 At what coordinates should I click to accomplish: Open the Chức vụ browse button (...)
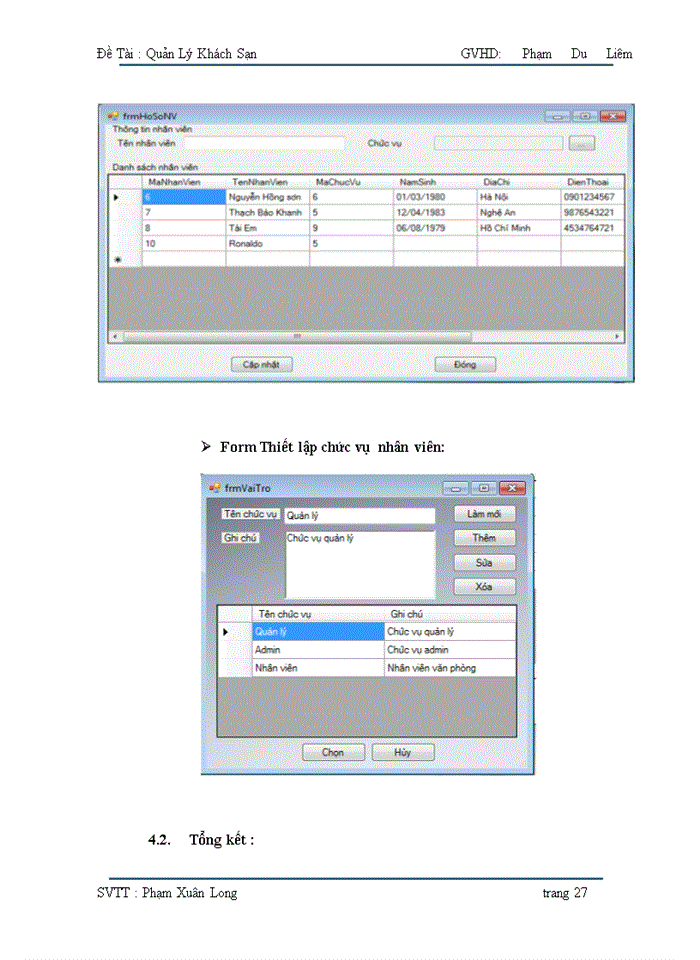[581, 143]
